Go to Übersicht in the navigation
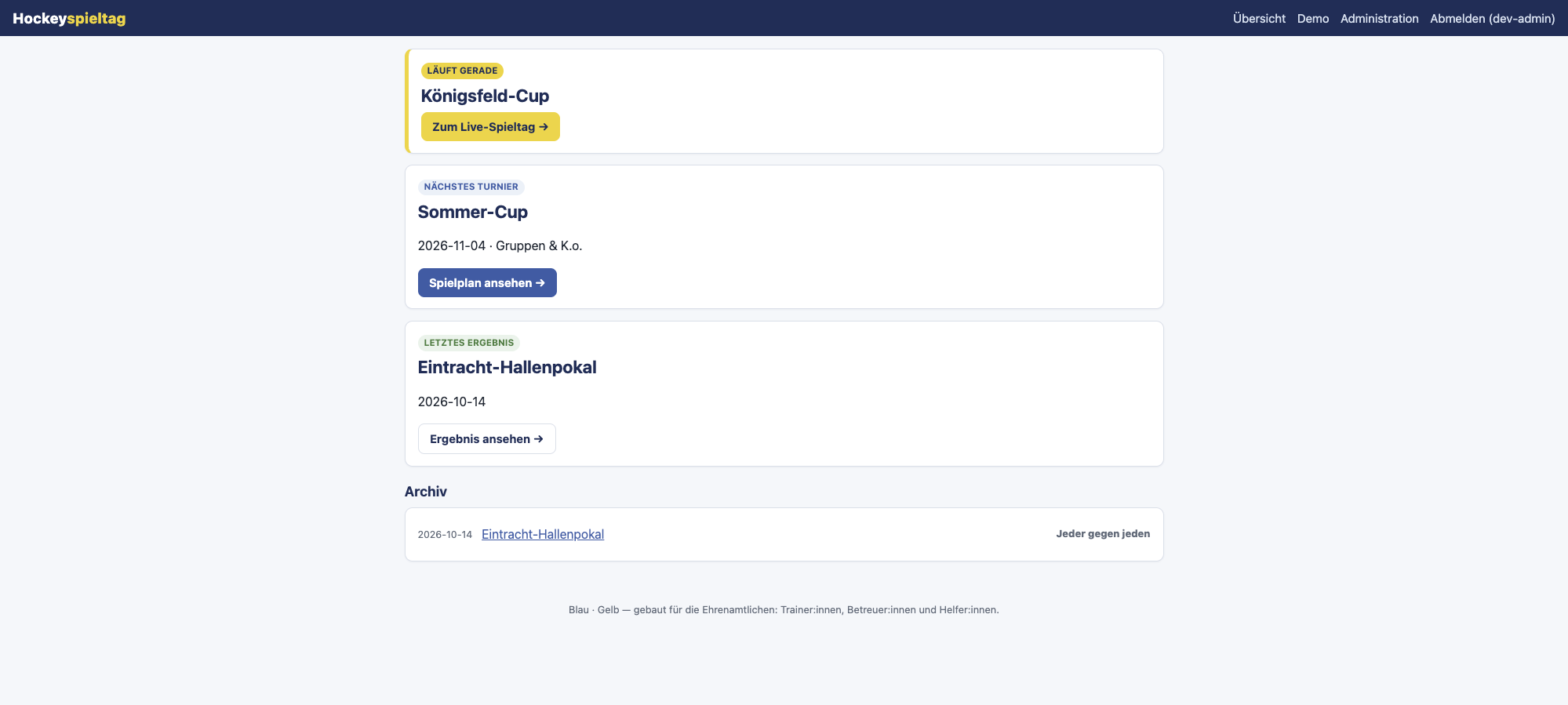The image size is (1568, 705). pos(1259,18)
